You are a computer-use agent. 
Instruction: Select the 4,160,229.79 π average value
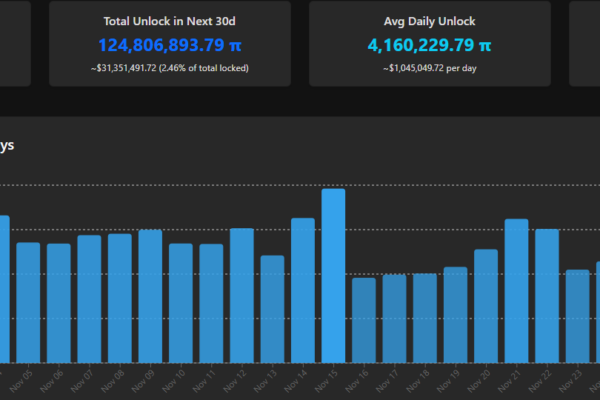[x=429, y=45]
